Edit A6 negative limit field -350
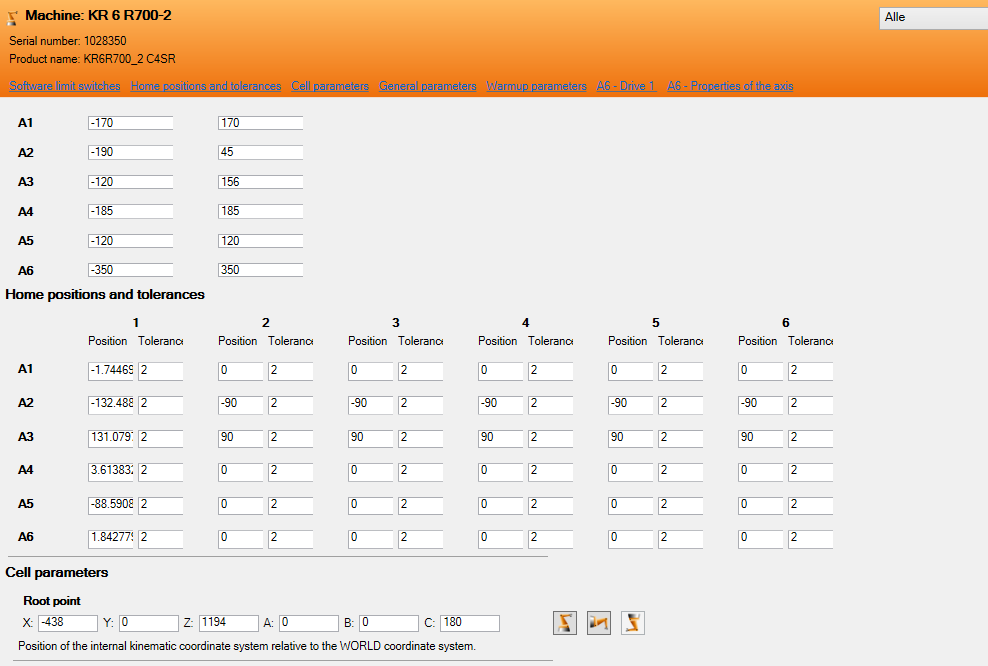This screenshot has width=988, height=666. point(130,270)
